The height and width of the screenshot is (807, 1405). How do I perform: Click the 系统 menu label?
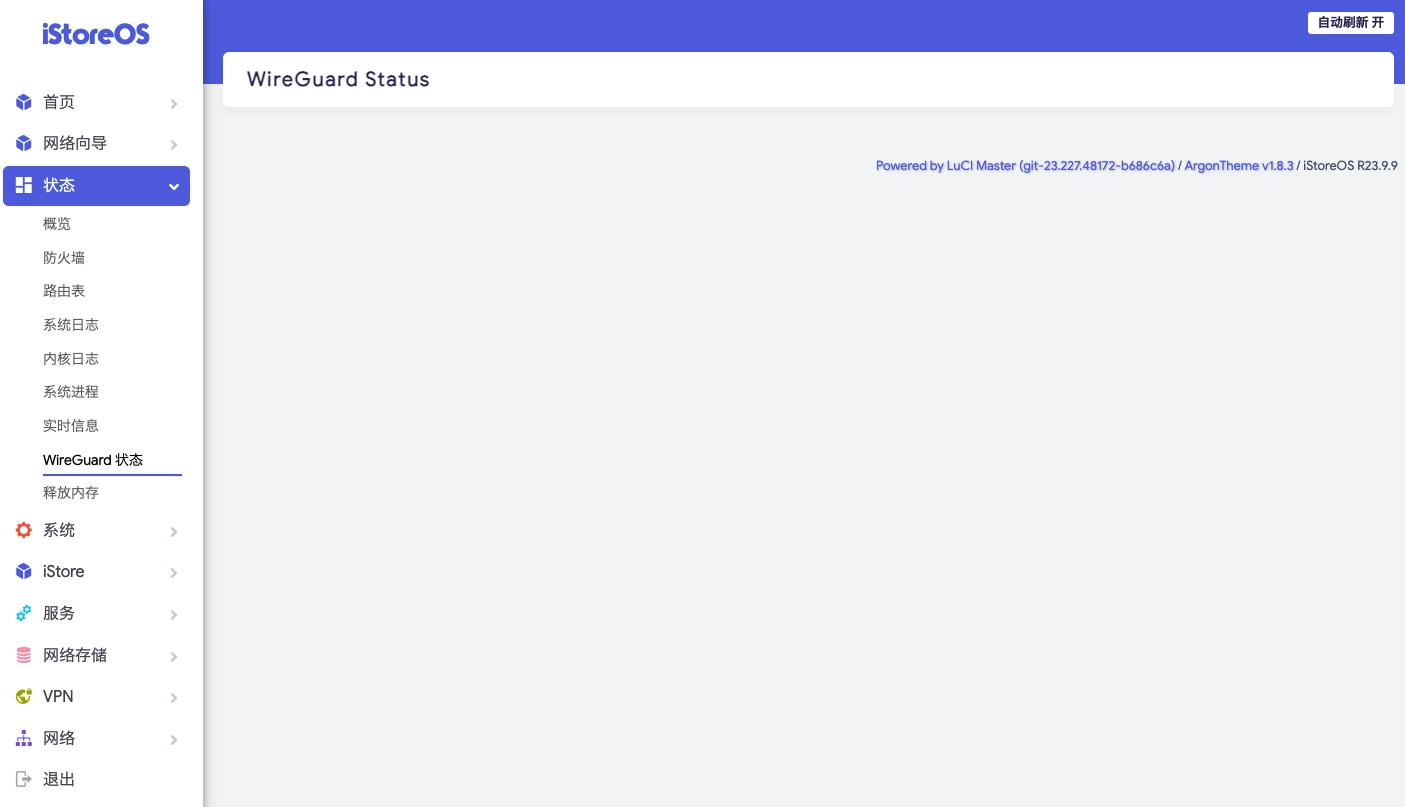[59, 530]
